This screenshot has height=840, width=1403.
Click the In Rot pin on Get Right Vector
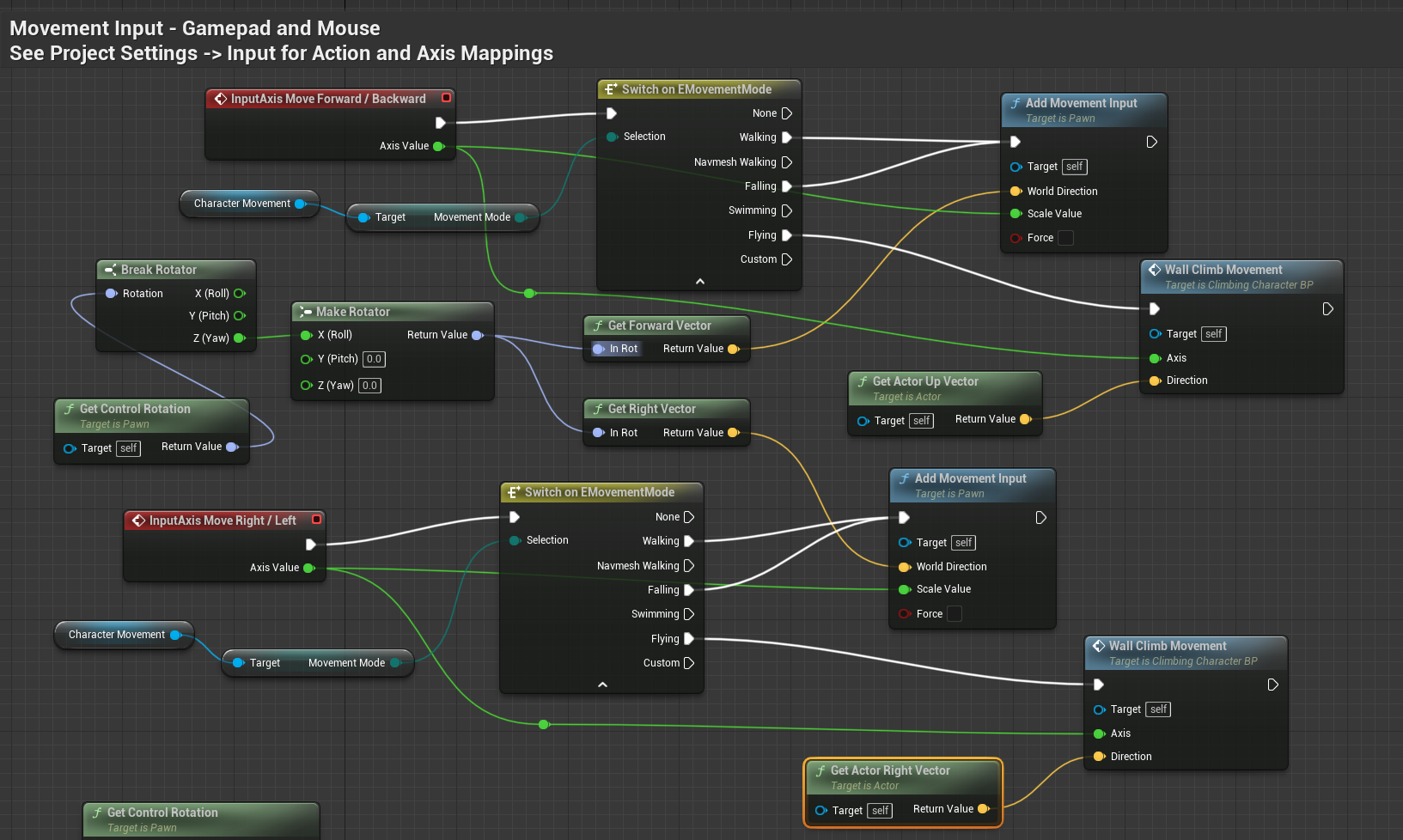599,433
